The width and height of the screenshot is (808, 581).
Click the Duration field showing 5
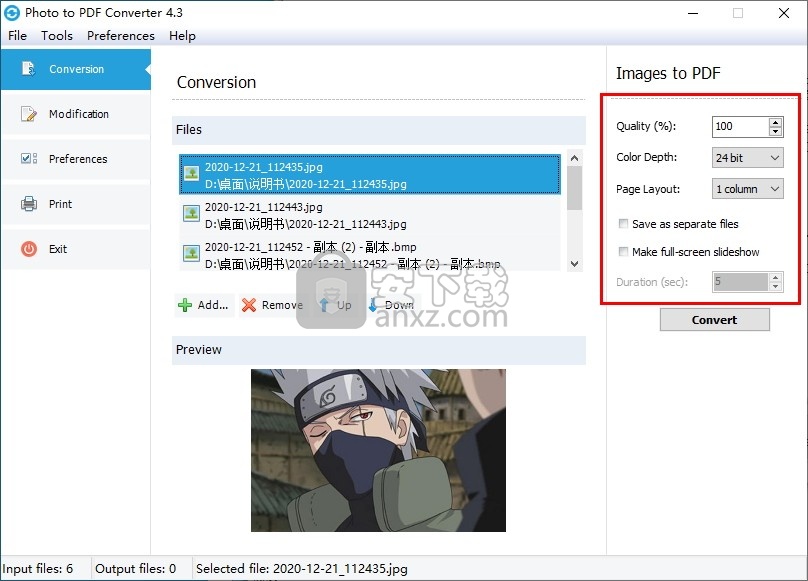click(741, 281)
